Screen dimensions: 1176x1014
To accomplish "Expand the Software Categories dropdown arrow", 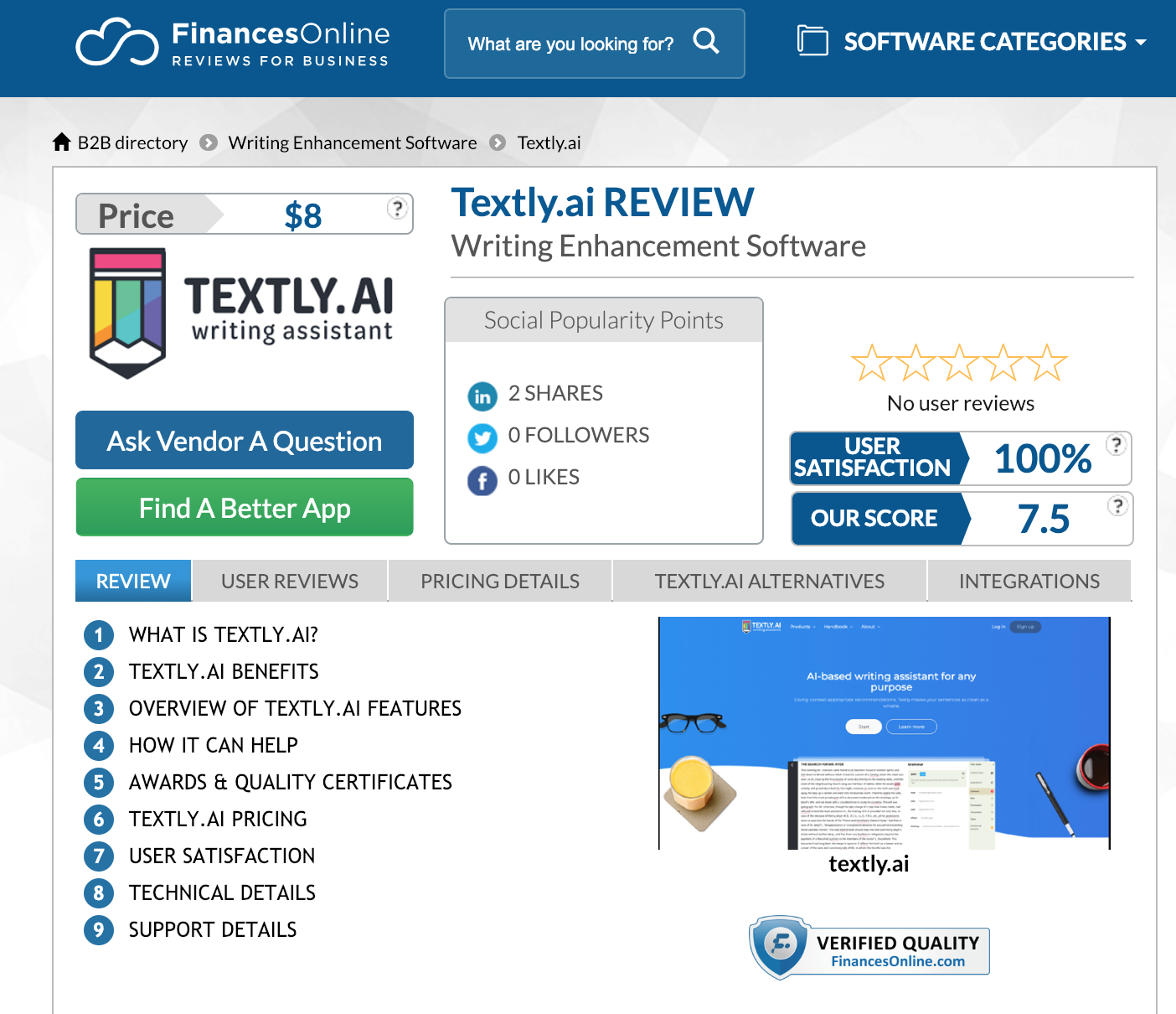I will (1141, 42).
